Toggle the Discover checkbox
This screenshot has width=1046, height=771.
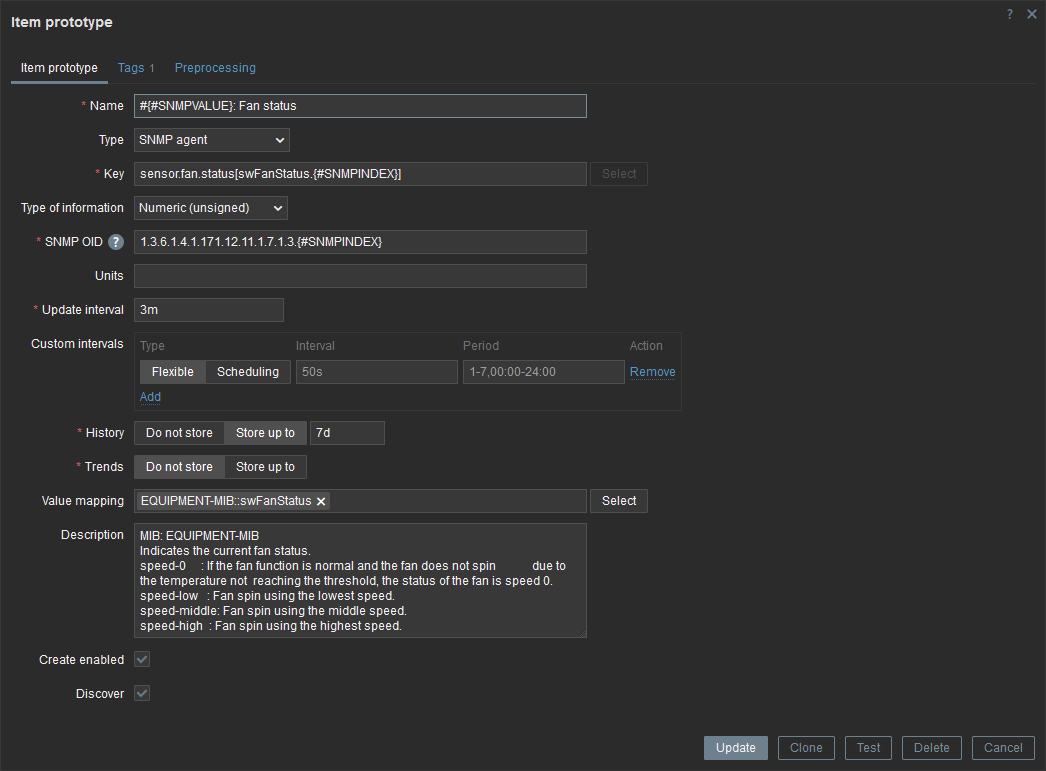[142, 694]
